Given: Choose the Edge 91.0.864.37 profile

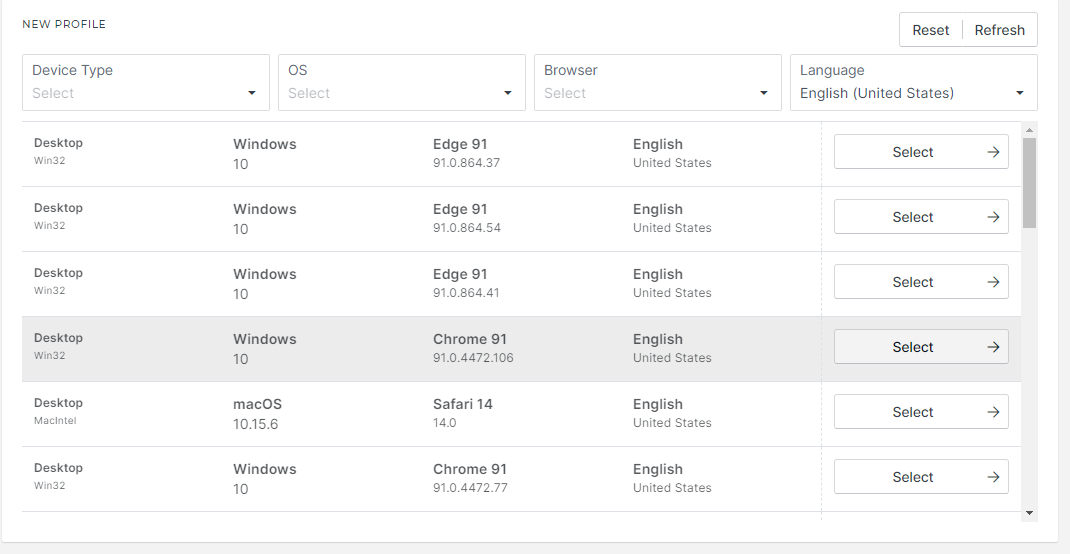Looking at the screenshot, I should tap(912, 152).
